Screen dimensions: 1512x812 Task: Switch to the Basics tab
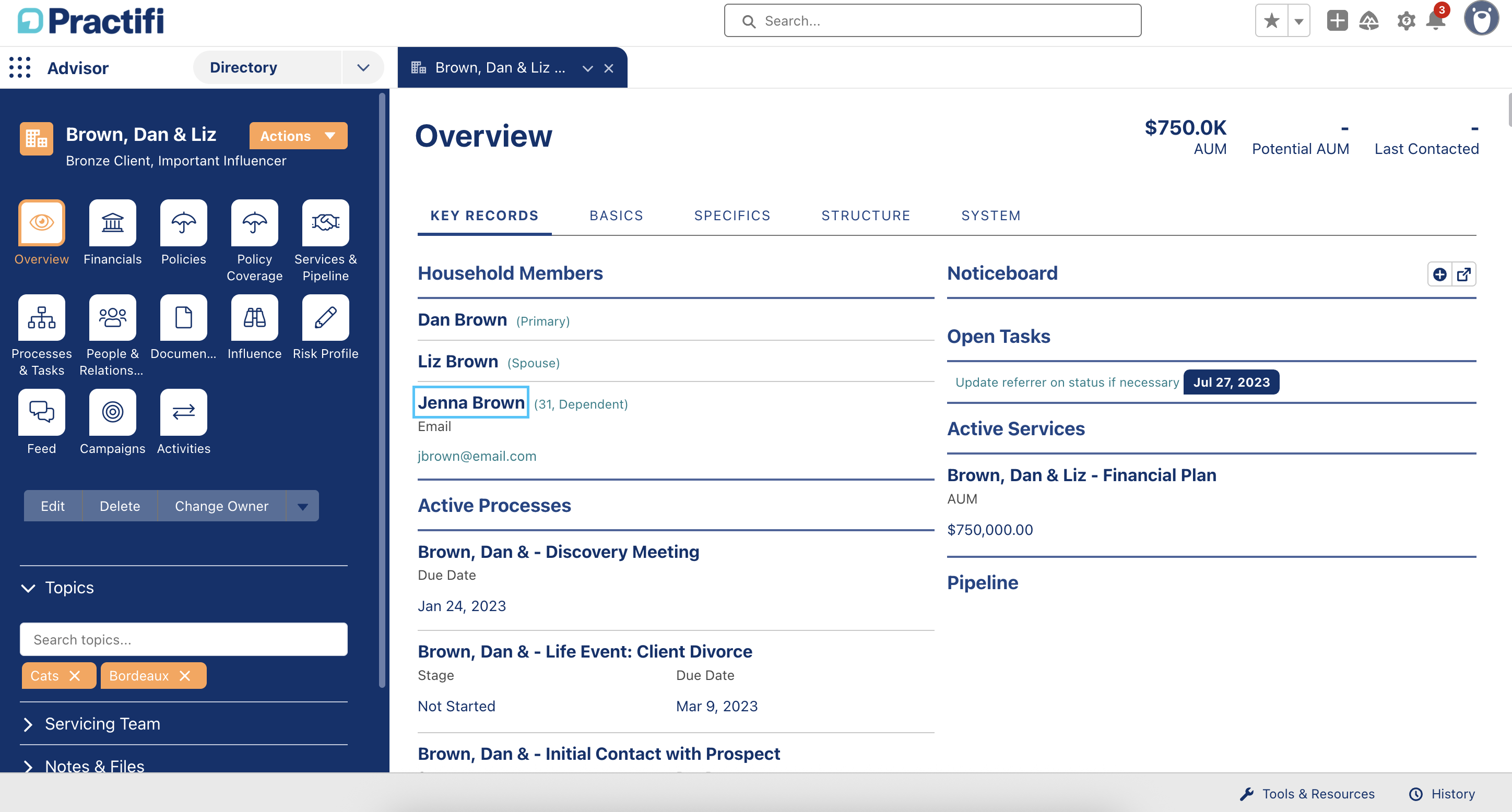[x=616, y=216]
